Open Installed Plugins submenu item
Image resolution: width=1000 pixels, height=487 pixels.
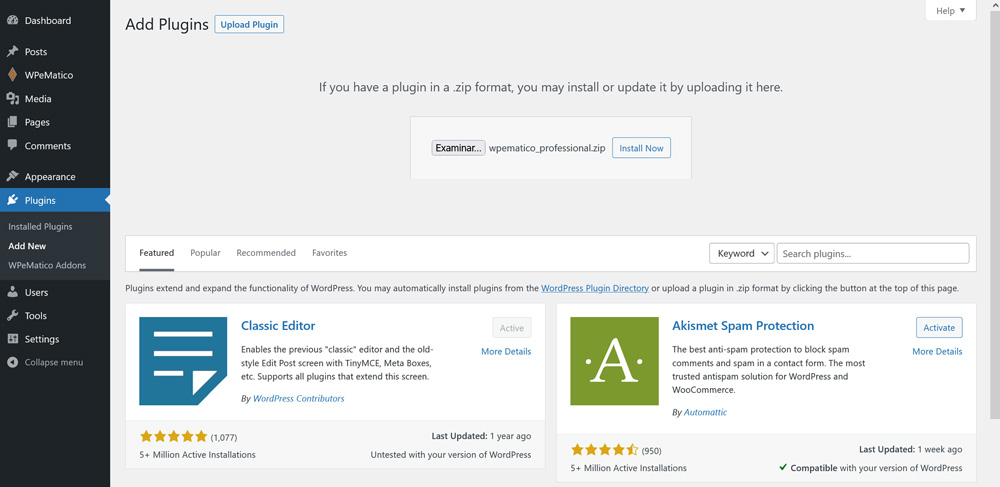point(40,226)
